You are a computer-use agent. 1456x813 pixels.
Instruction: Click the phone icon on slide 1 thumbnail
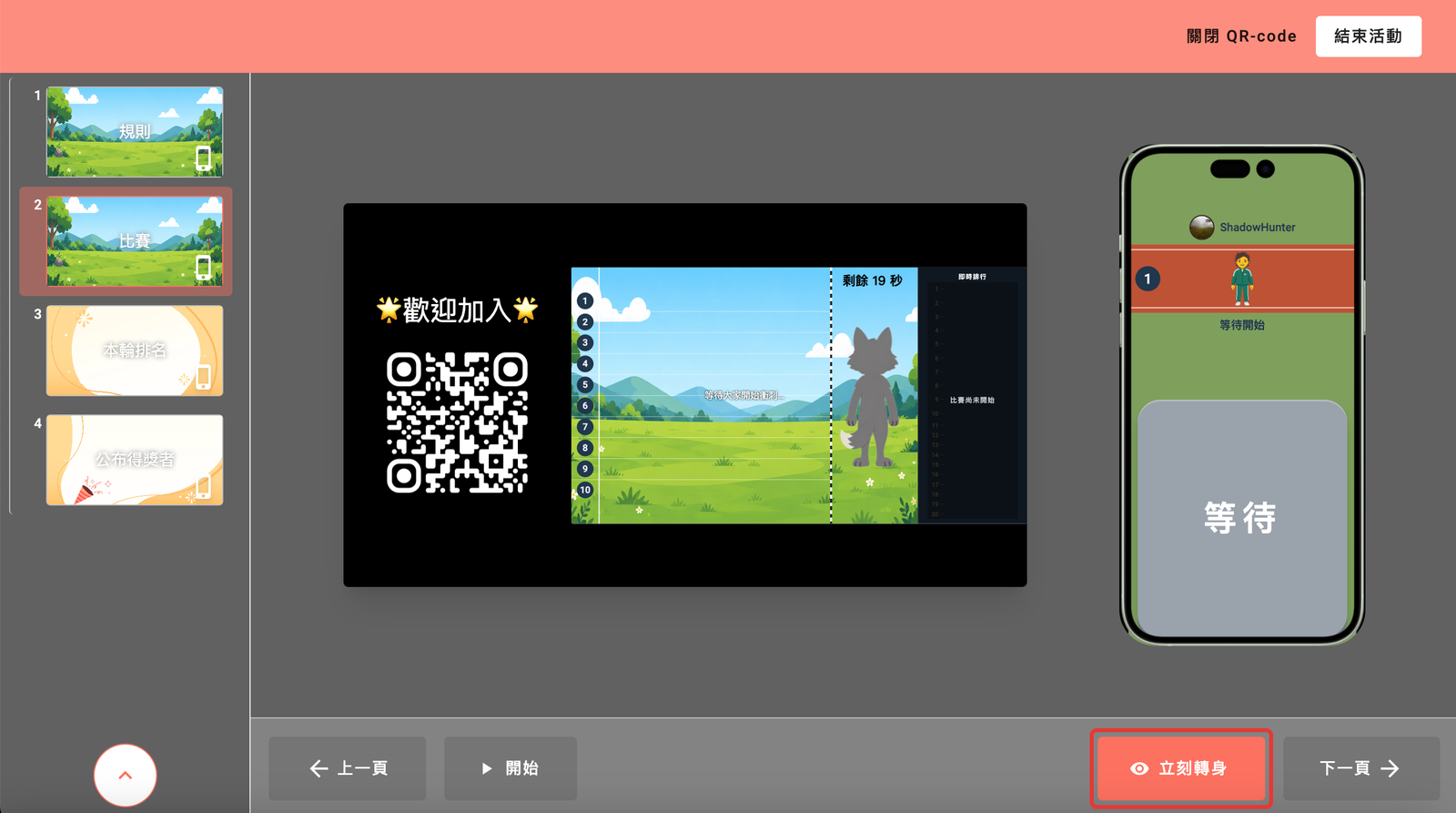(x=204, y=158)
